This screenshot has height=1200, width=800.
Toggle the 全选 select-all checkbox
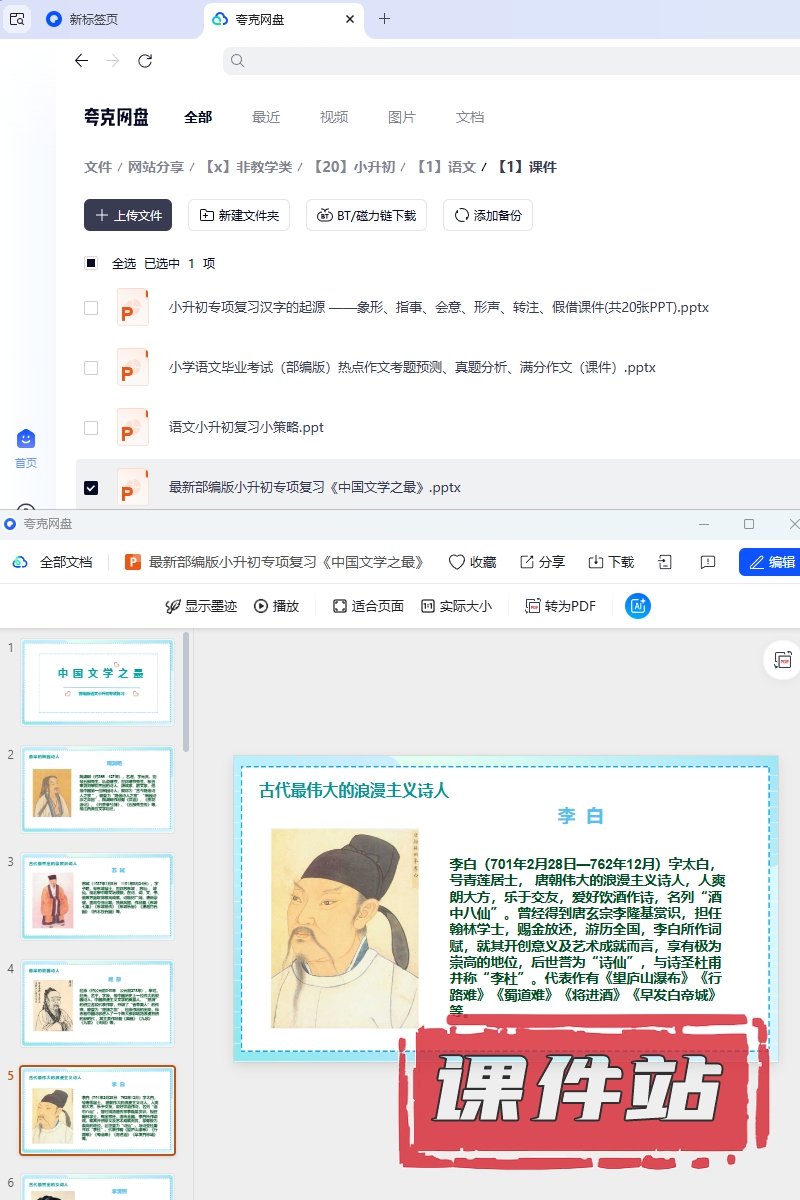[x=91, y=264]
